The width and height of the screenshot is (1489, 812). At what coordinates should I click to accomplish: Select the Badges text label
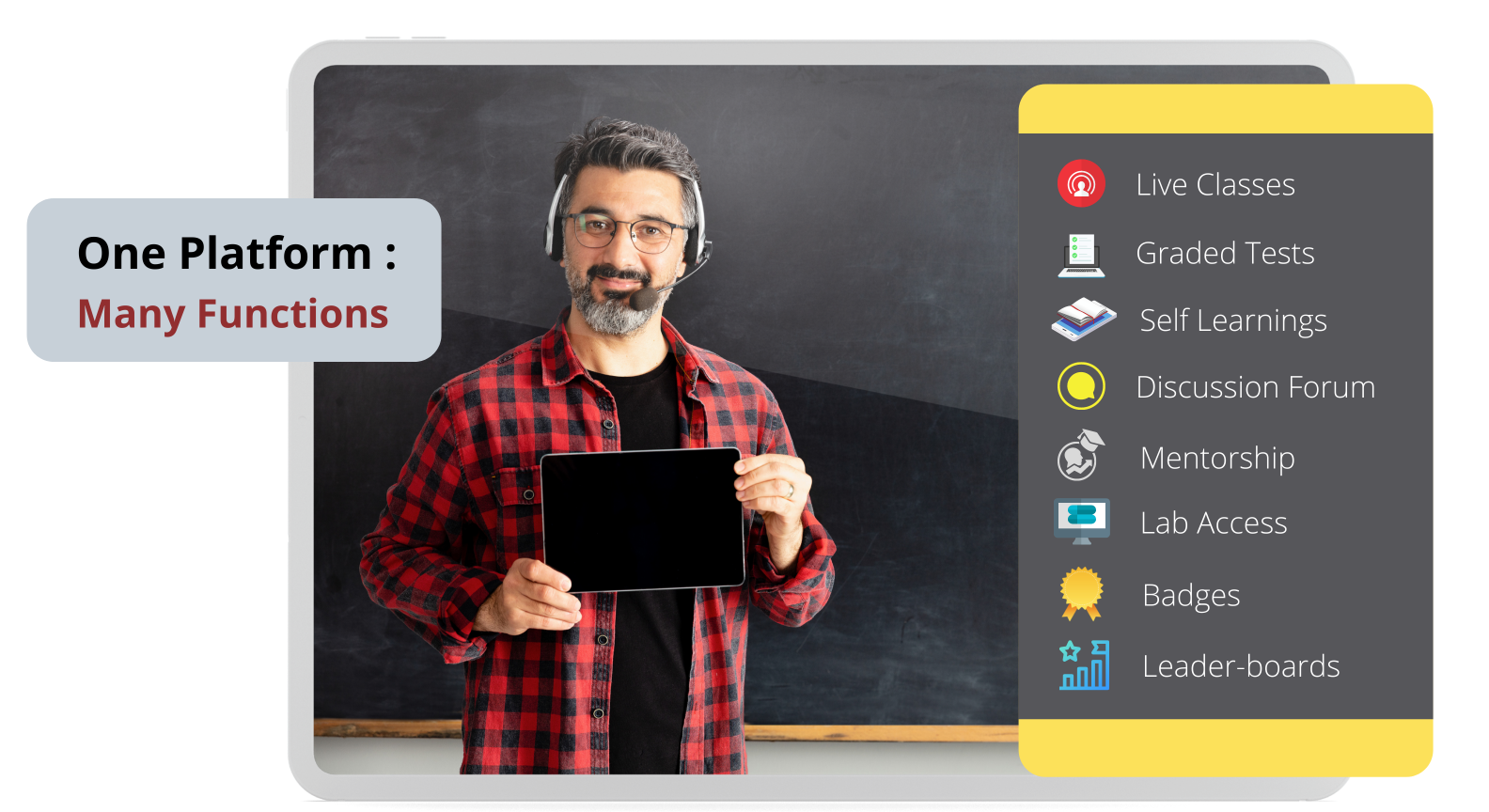point(1191,596)
